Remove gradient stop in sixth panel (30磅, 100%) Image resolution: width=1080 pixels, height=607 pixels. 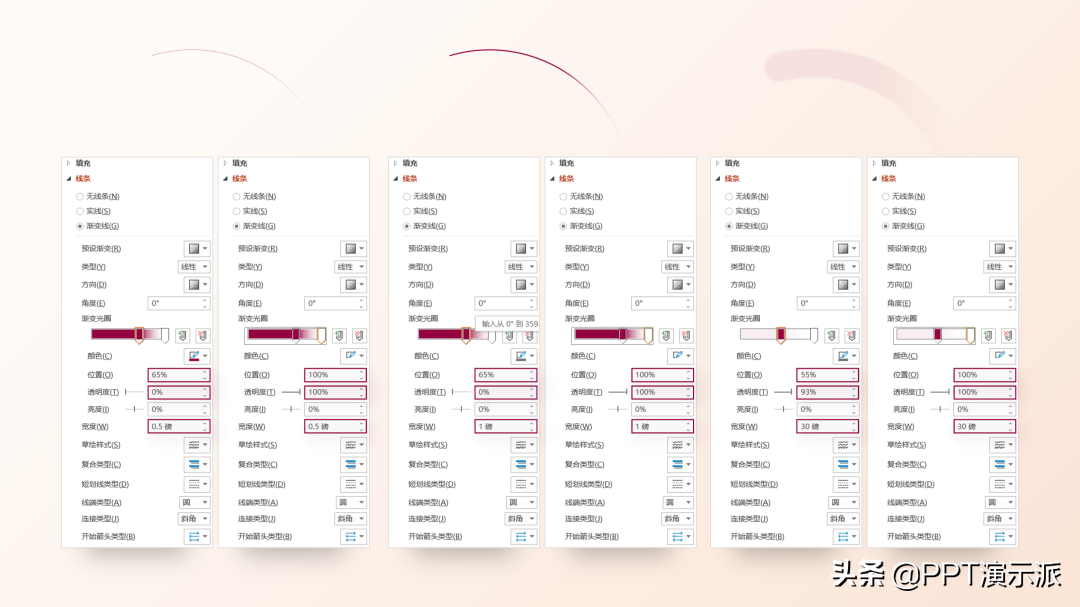point(1008,336)
